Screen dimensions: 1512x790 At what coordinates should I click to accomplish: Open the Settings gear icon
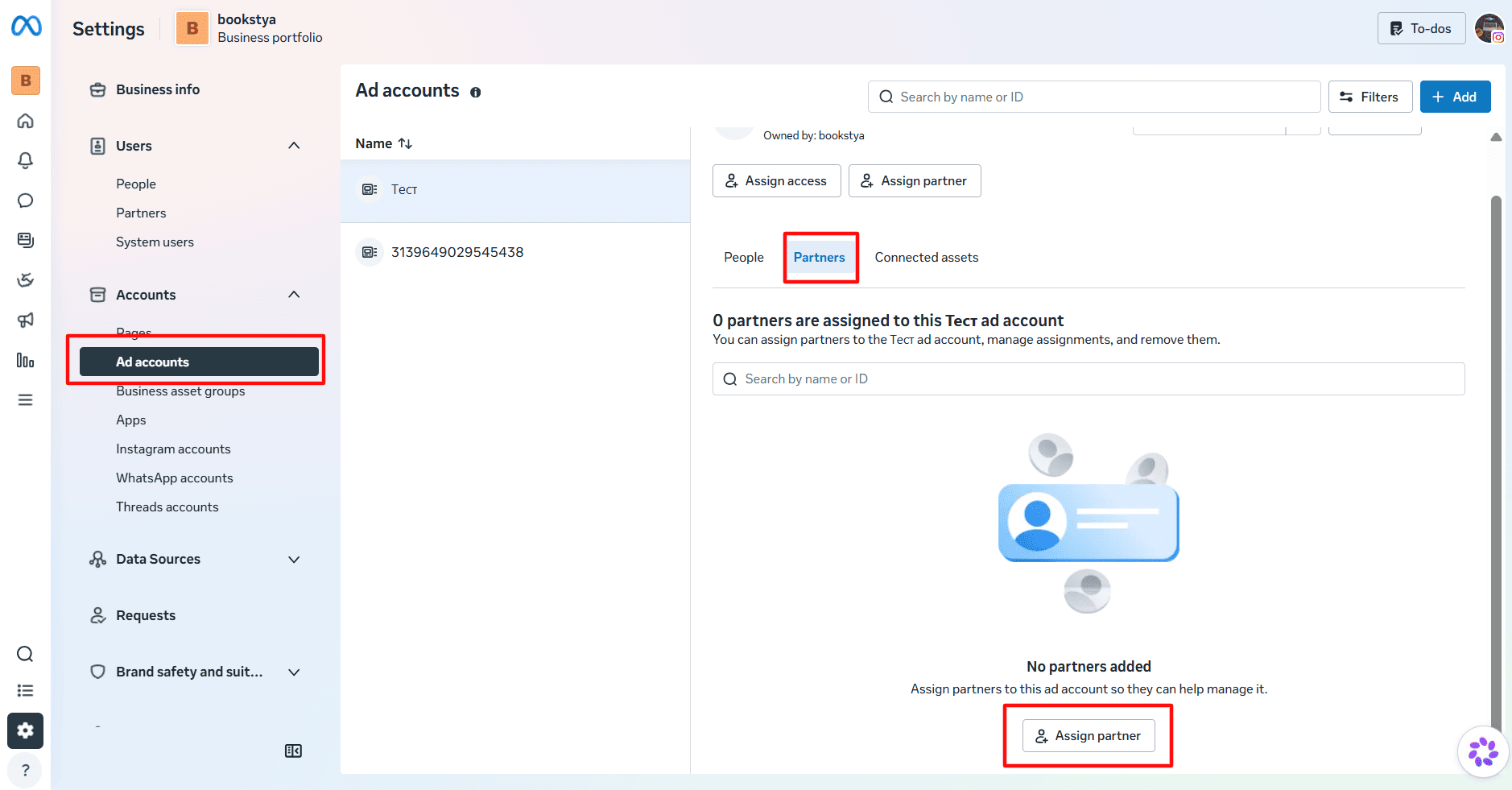(x=26, y=730)
